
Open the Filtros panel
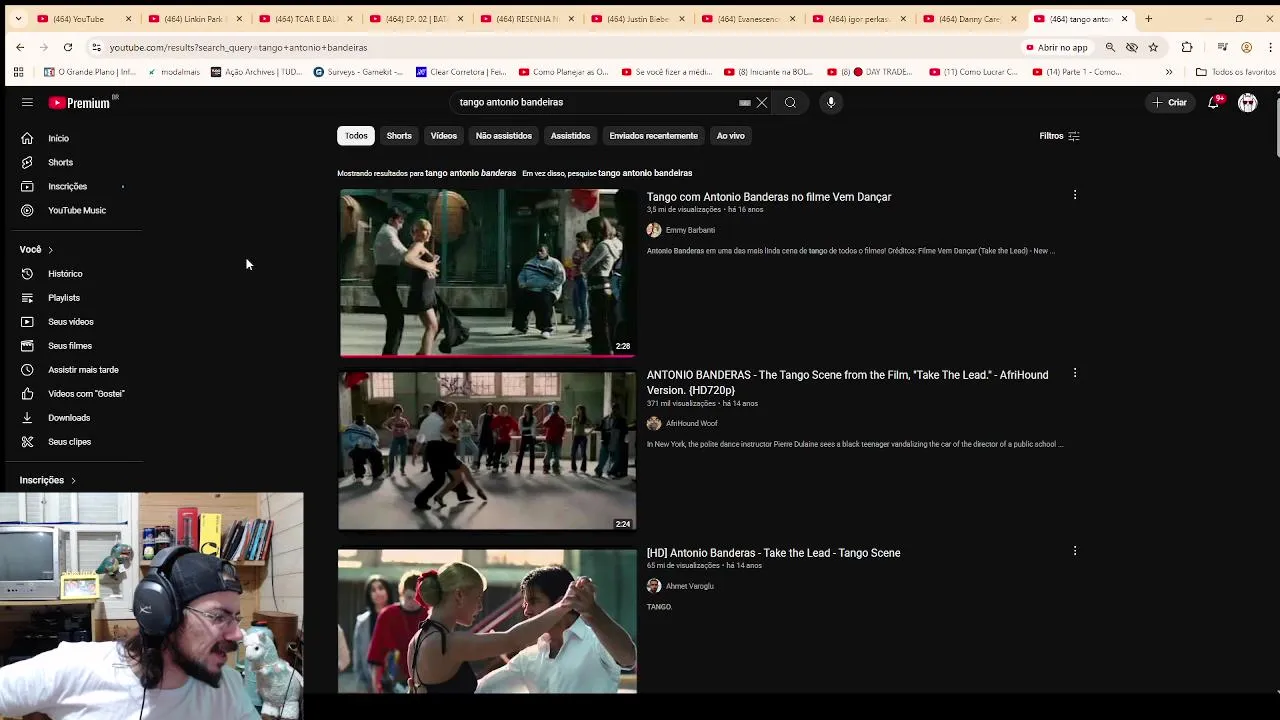click(1059, 136)
